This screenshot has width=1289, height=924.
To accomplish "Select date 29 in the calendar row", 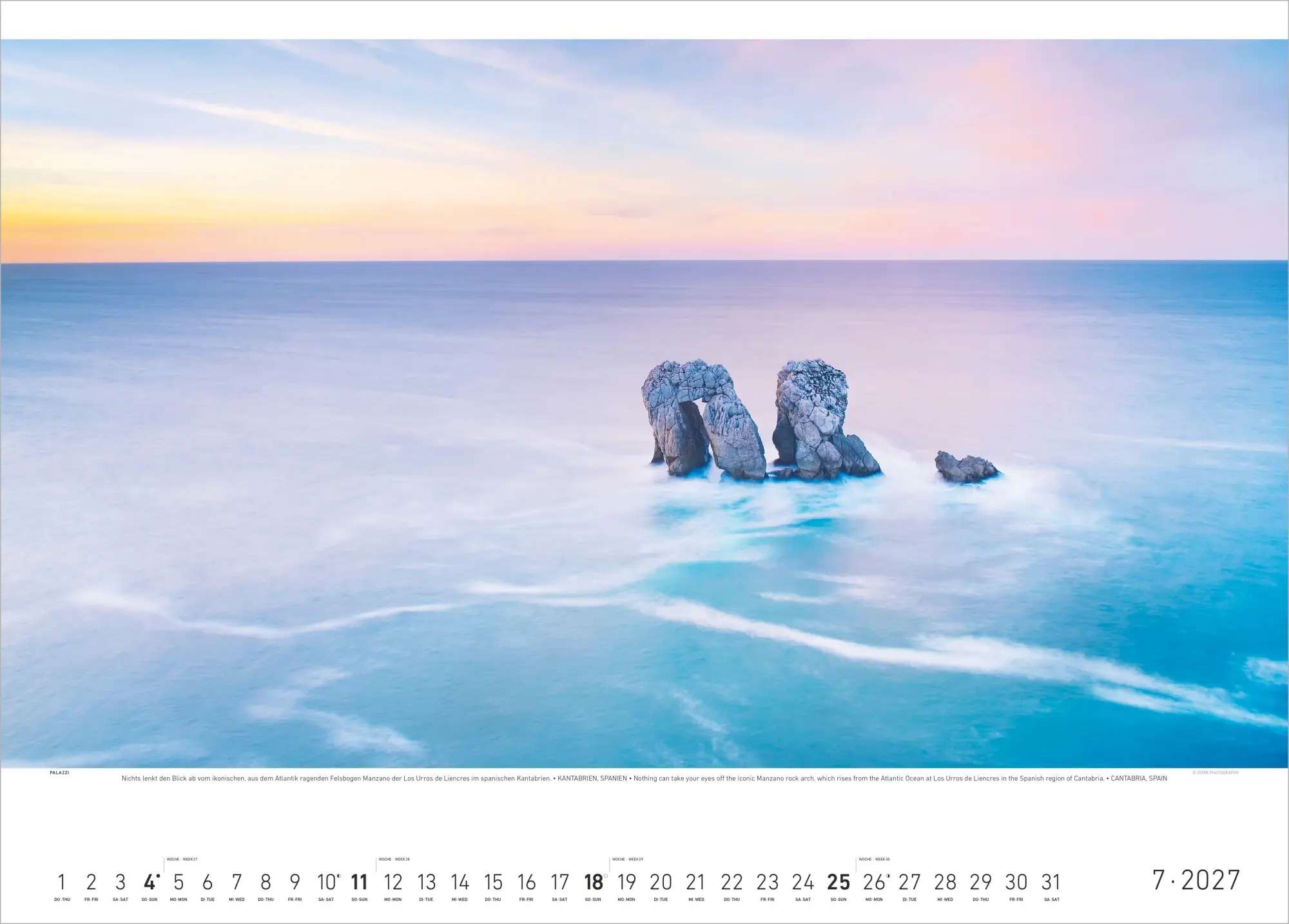I will [x=980, y=881].
